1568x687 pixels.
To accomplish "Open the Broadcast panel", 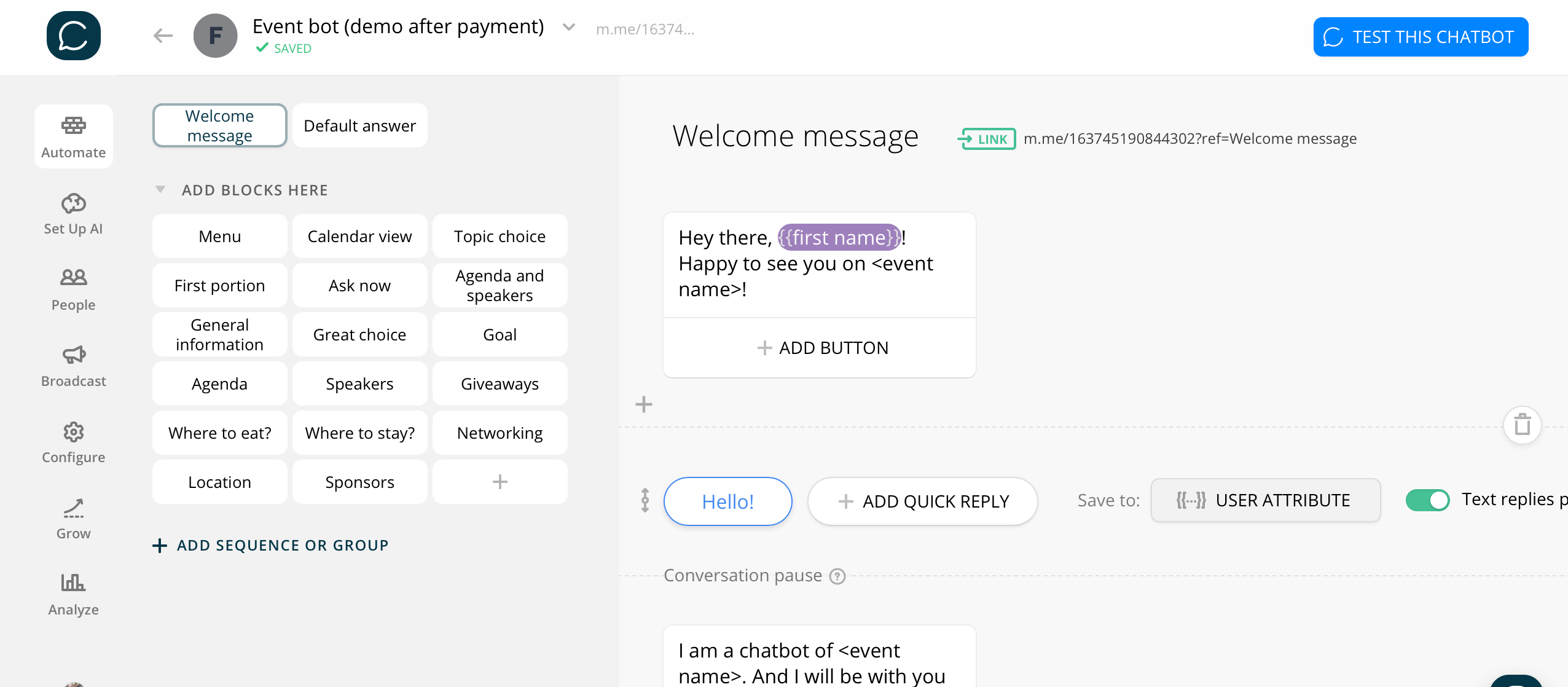I will click(x=73, y=365).
